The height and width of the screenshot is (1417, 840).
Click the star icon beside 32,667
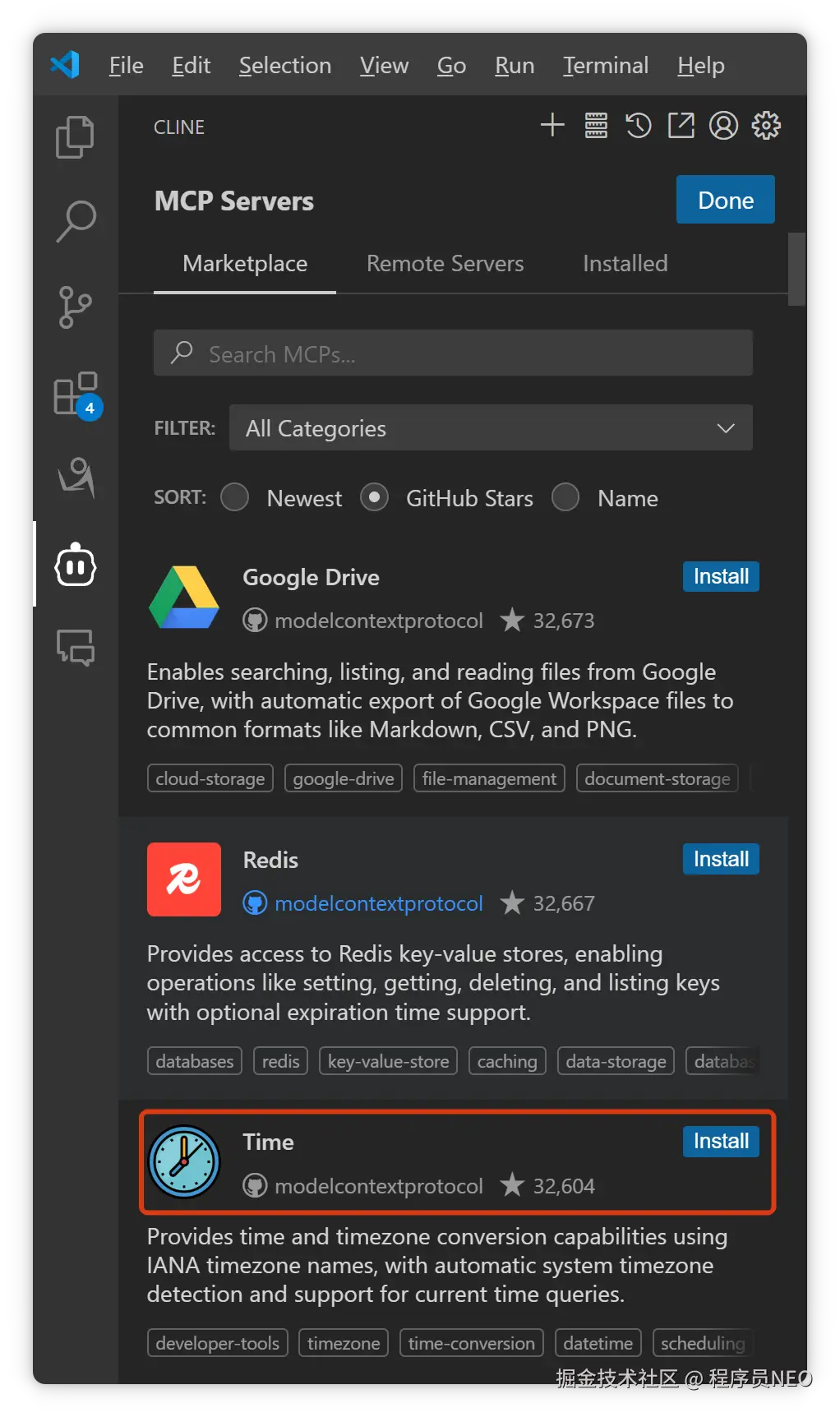[x=512, y=902]
